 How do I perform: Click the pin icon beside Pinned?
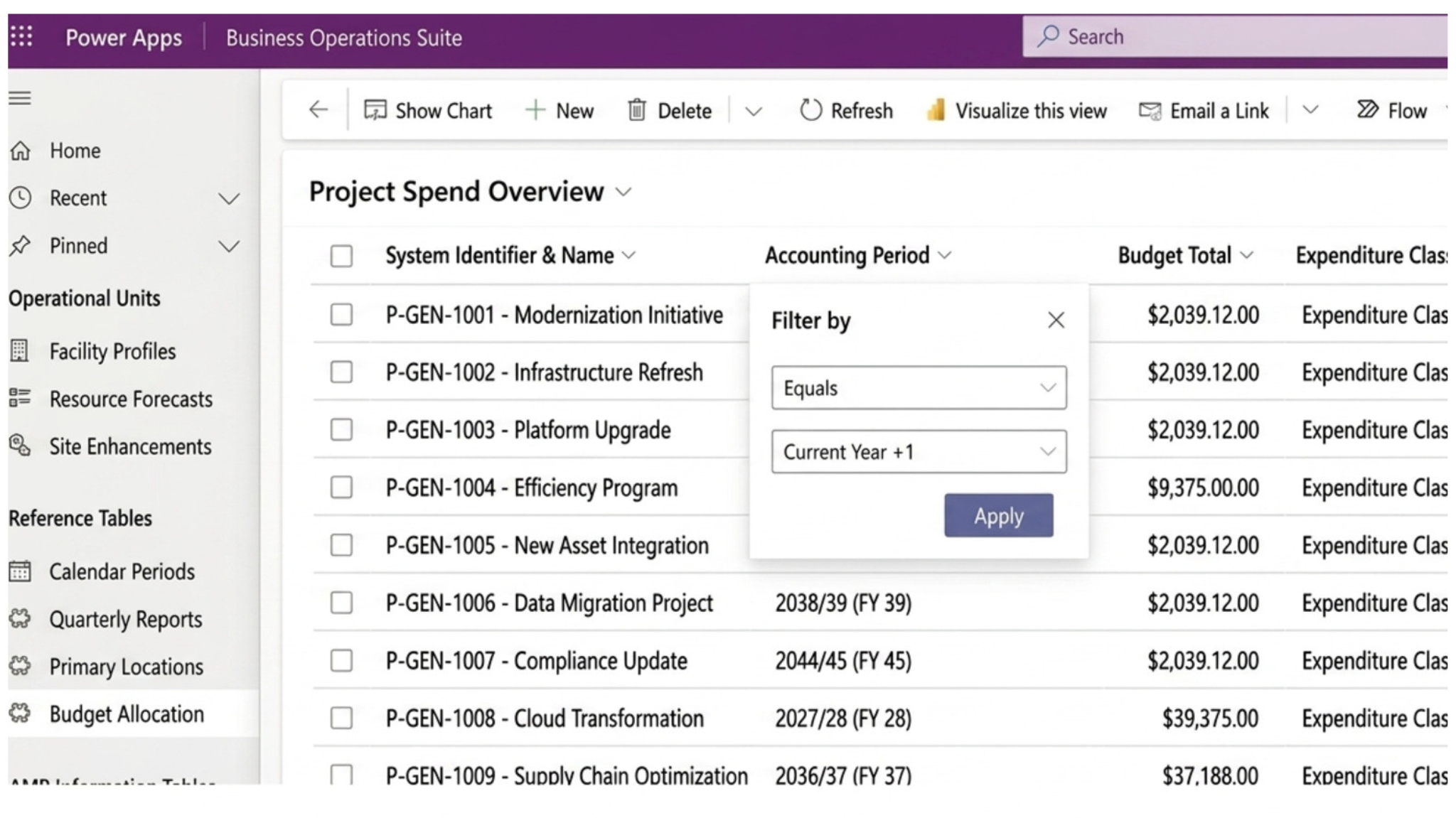click(20, 246)
